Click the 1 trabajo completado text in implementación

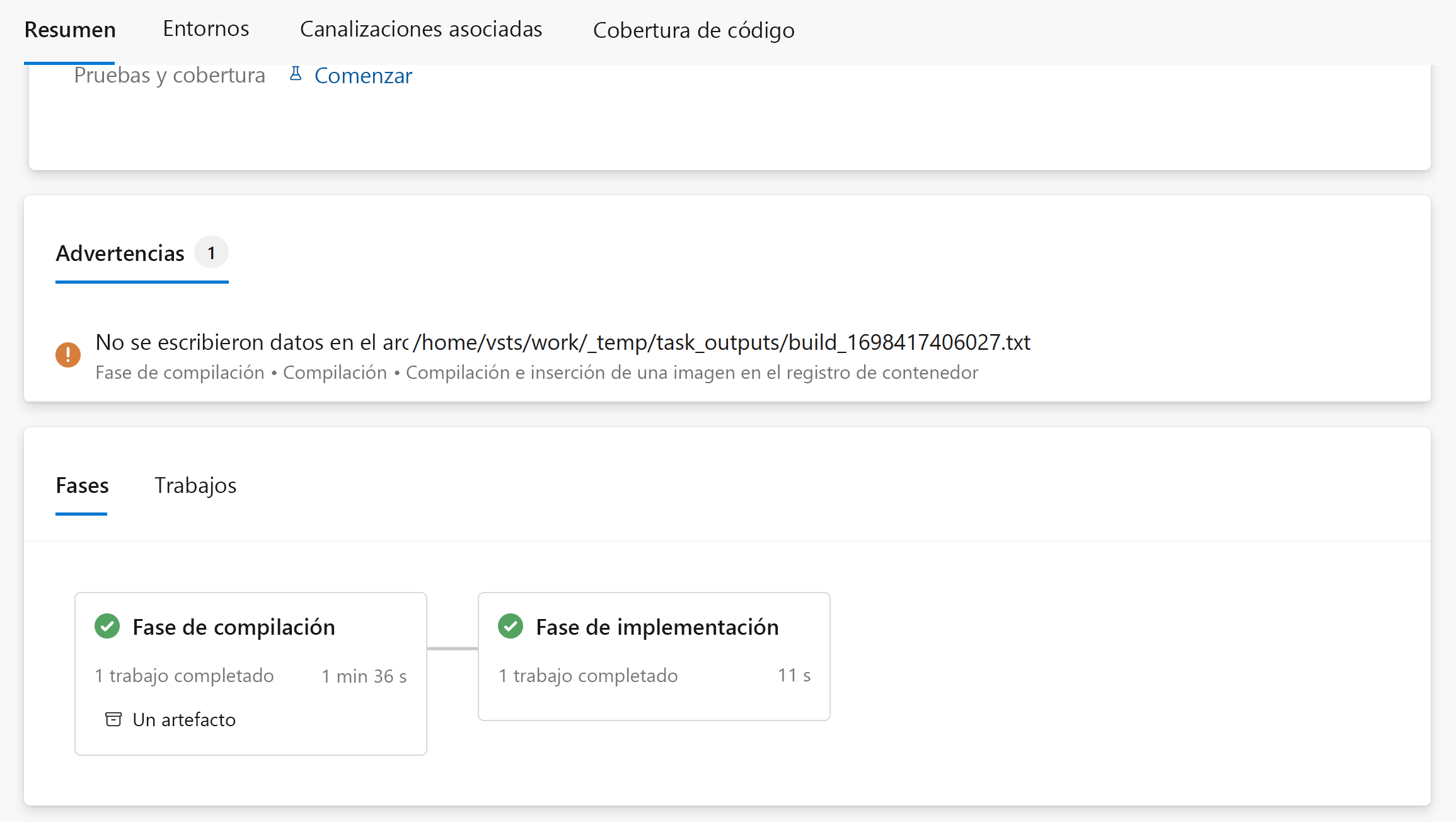(588, 676)
